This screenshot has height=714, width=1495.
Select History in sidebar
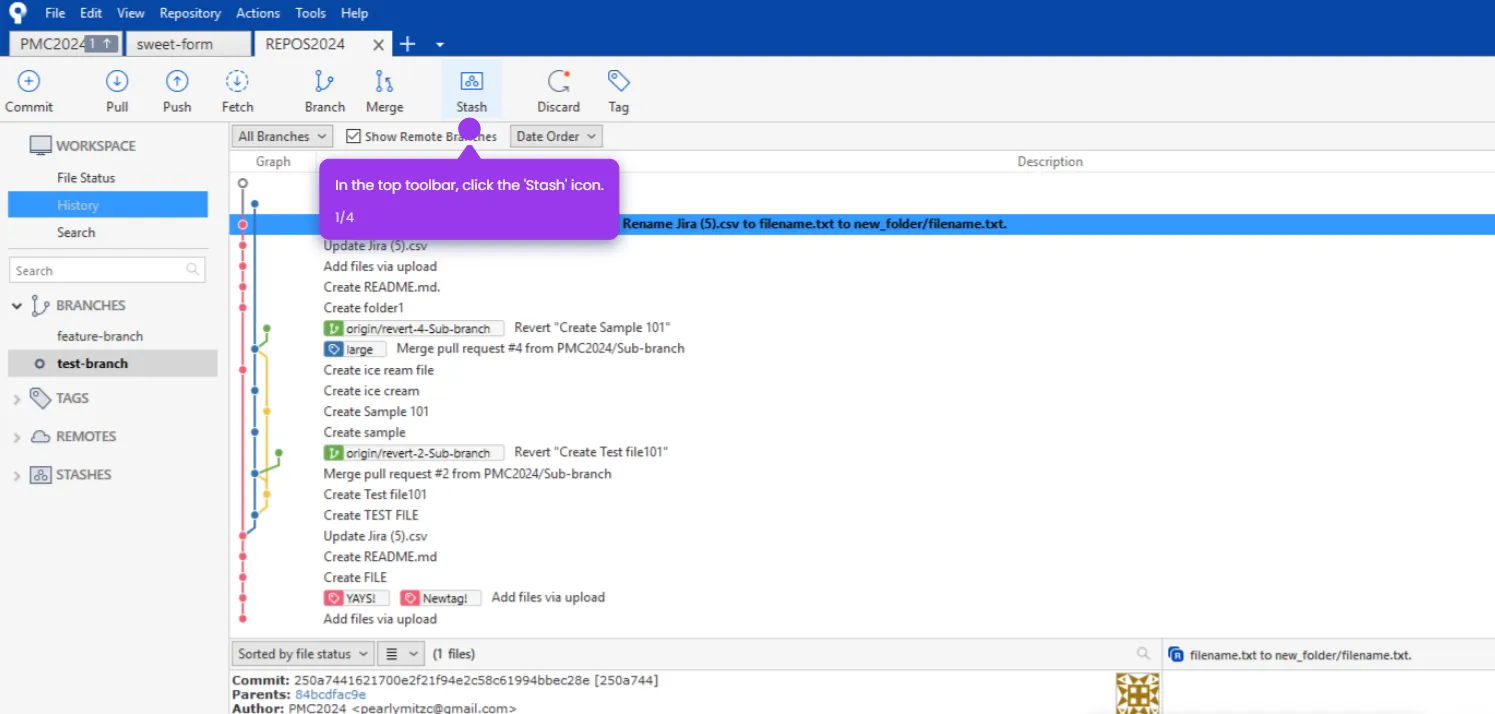(x=108, y=205)
